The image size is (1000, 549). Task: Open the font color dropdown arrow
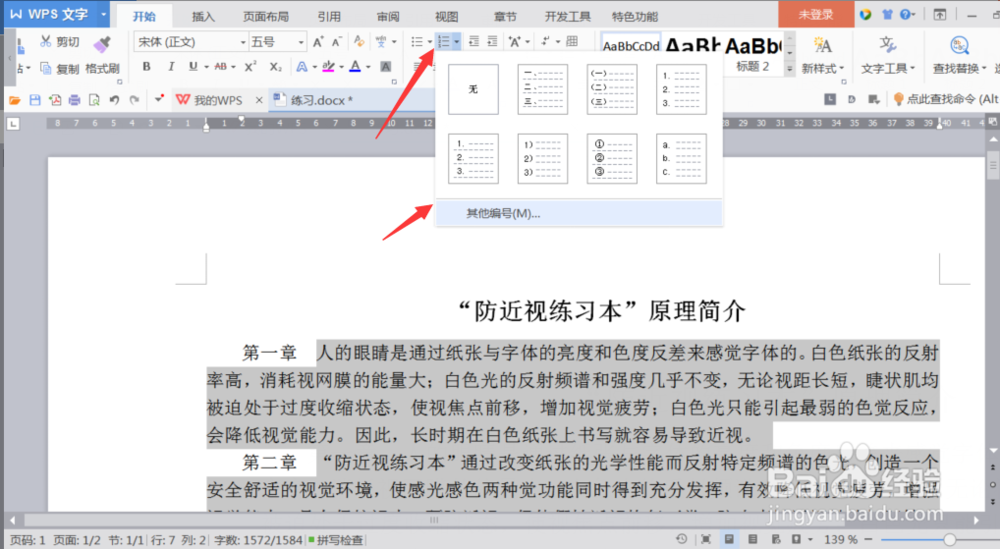point(368,66)
